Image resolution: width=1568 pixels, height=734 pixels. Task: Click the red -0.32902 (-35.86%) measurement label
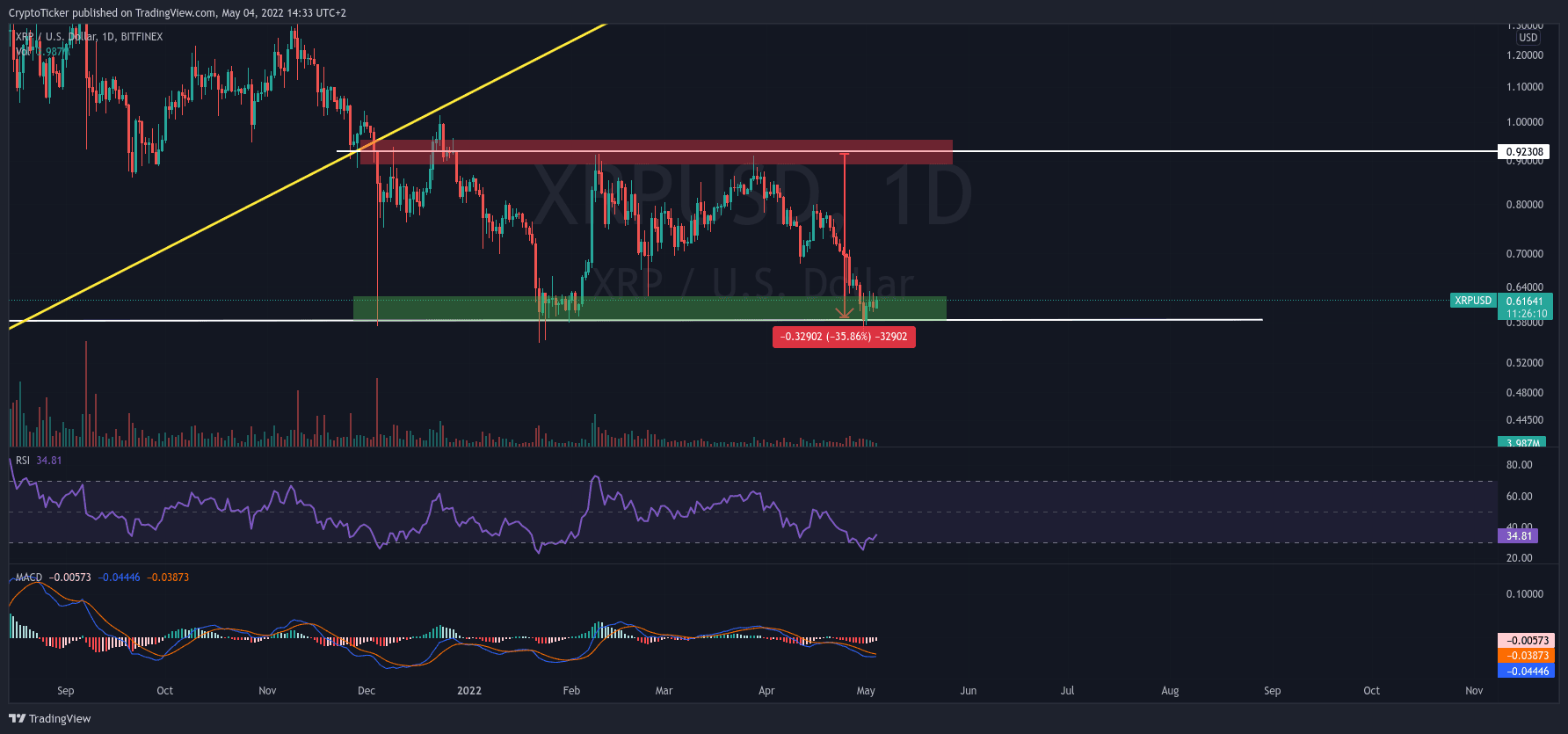[844, 337]
